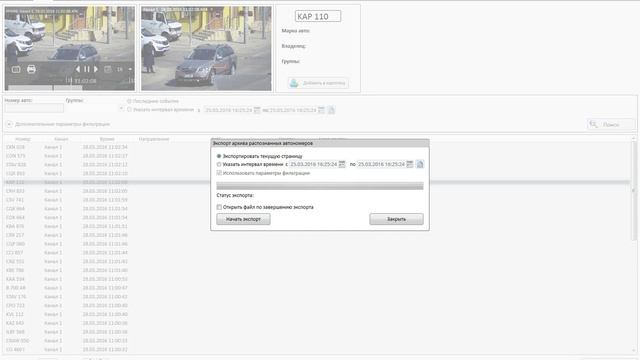Click the export progress bar
Image resolution: width=640 pixels, height=360 pixels.
pos(320,186)
